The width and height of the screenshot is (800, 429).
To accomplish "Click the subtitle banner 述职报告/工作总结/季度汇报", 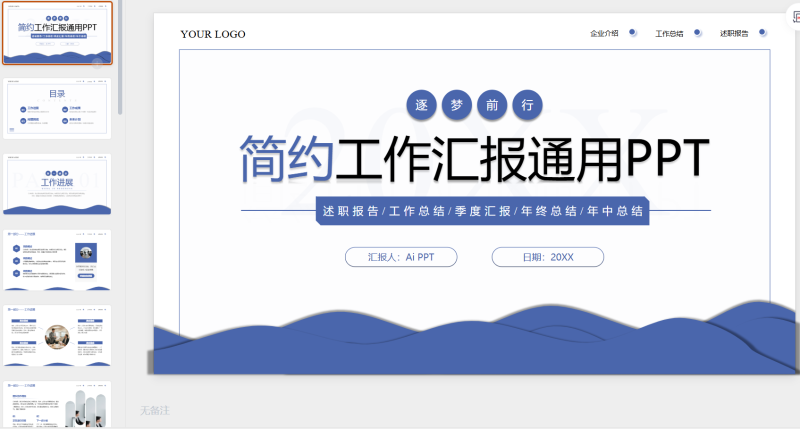I will pyautogui.click(x=483, y=211).
